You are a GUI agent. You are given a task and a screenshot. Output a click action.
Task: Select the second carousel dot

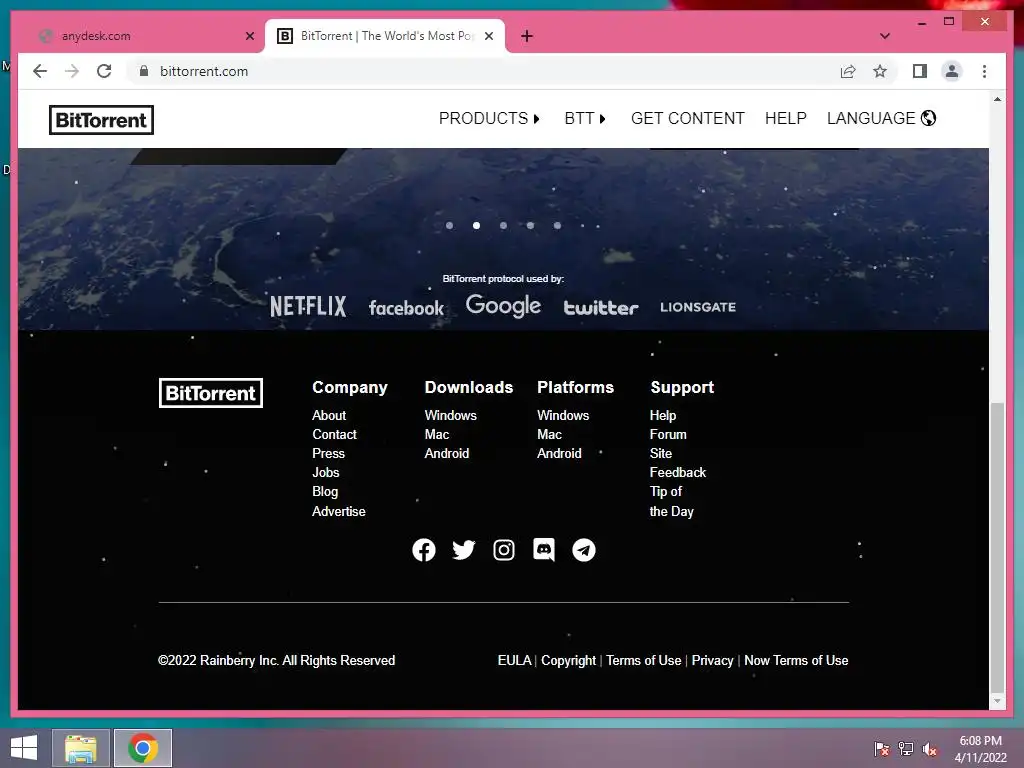476,225
